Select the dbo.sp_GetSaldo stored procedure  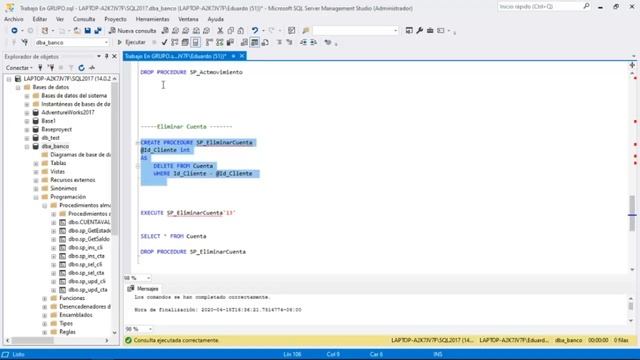pyautogui.click(x=89, y=239)
